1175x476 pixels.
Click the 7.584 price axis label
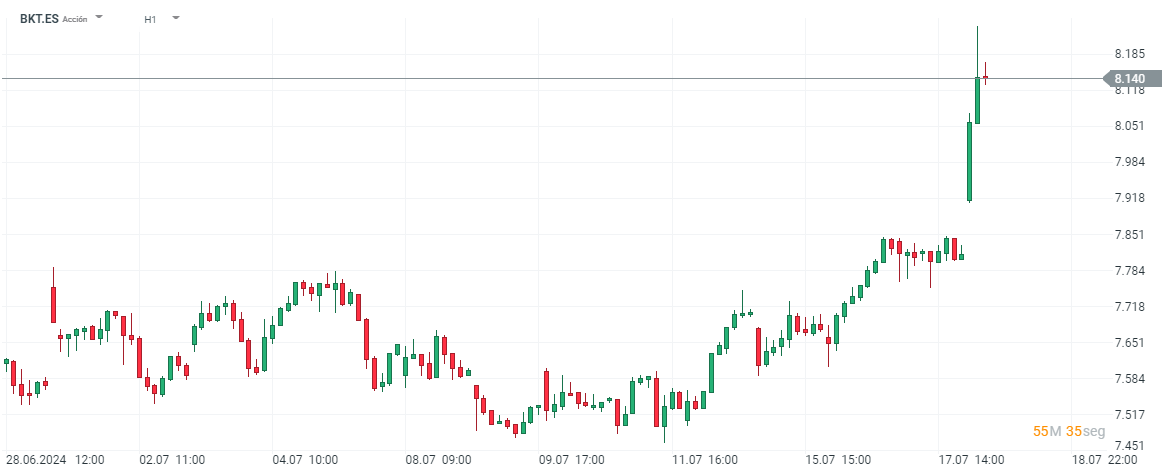[x=1129, y=379]
